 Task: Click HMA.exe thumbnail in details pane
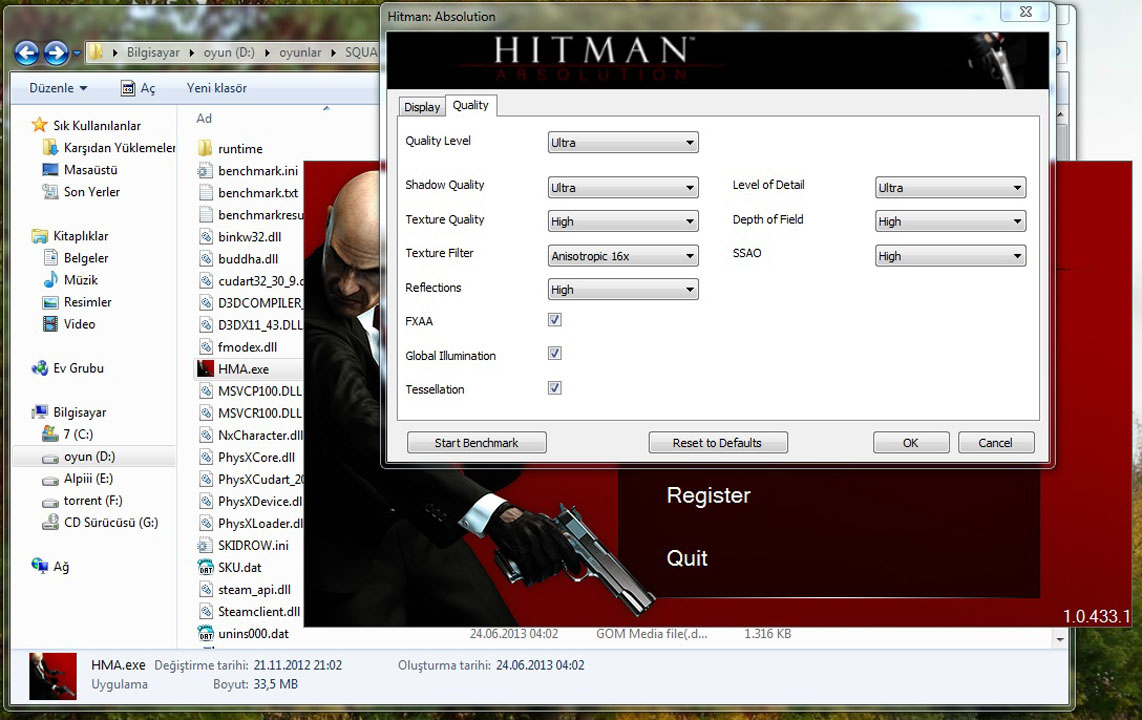click(x=52, y=676)
